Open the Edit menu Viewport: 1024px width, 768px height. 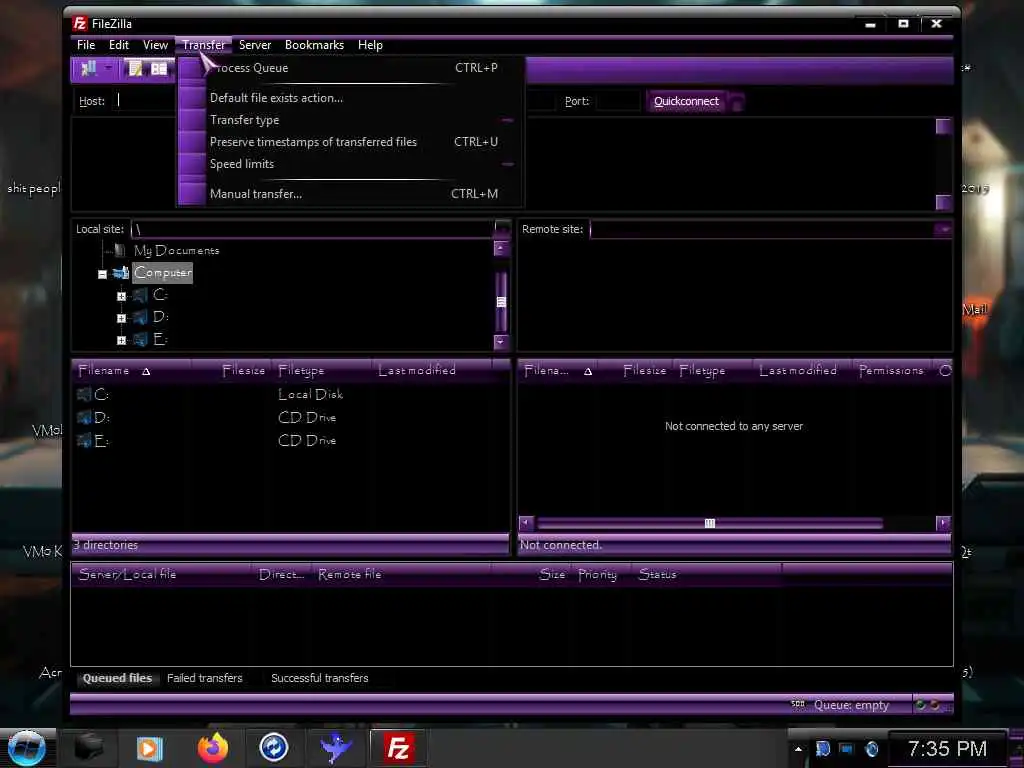[x=118, y=45]
